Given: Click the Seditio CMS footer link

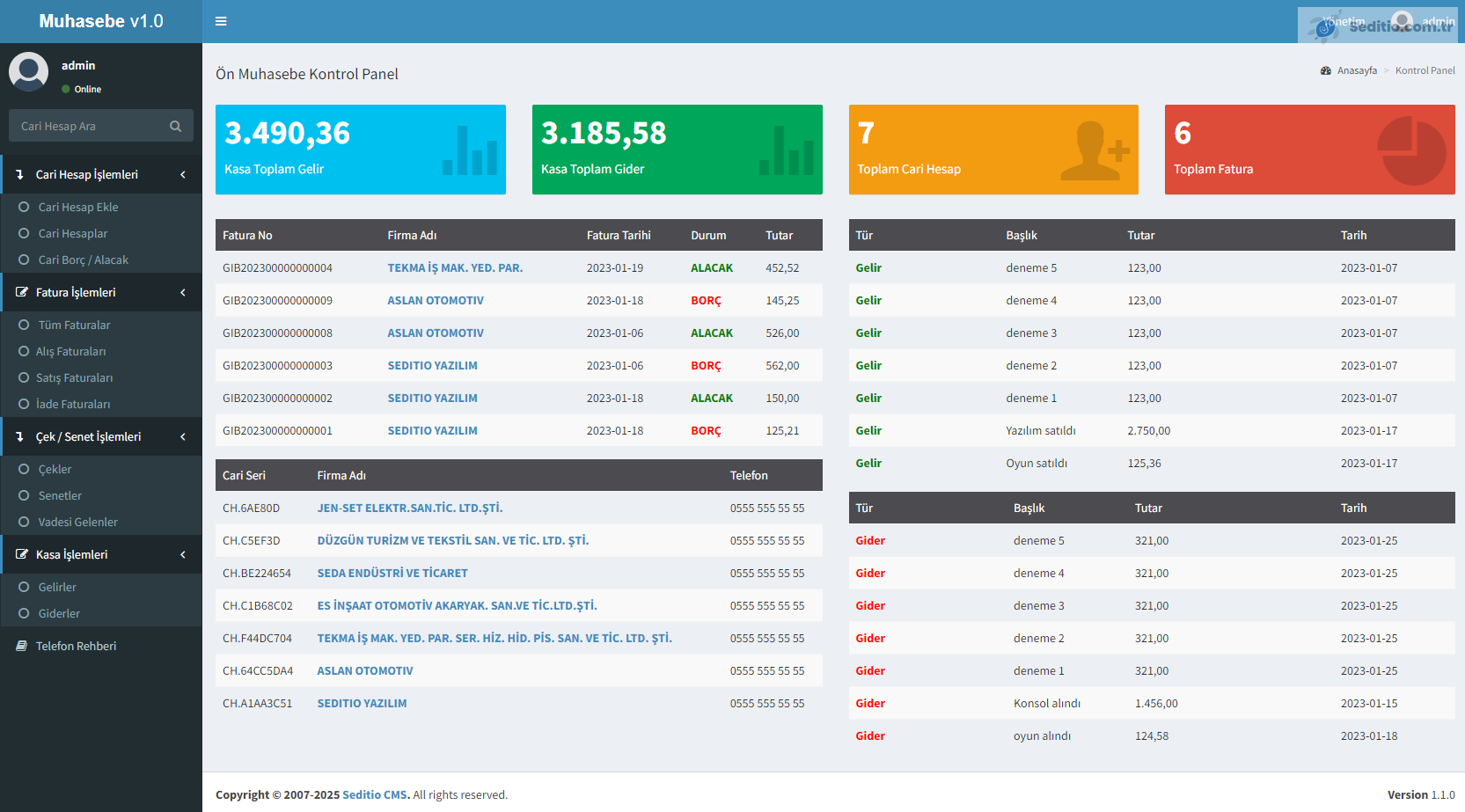Looking at the screenshot, I should pos(375,794).
